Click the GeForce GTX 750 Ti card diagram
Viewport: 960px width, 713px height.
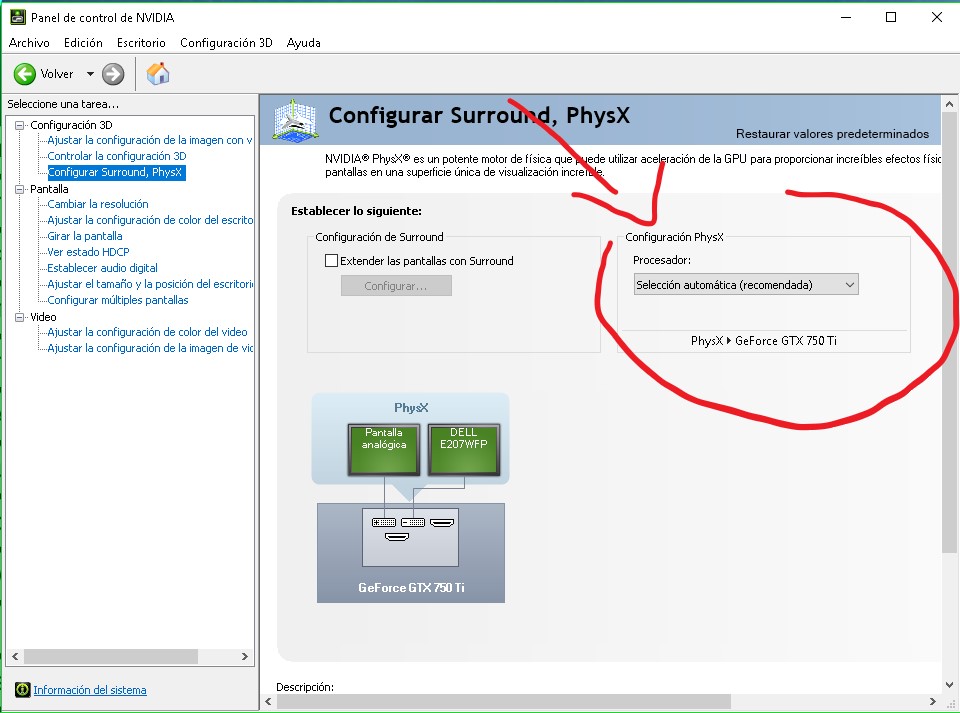click(x=411, y=553)
